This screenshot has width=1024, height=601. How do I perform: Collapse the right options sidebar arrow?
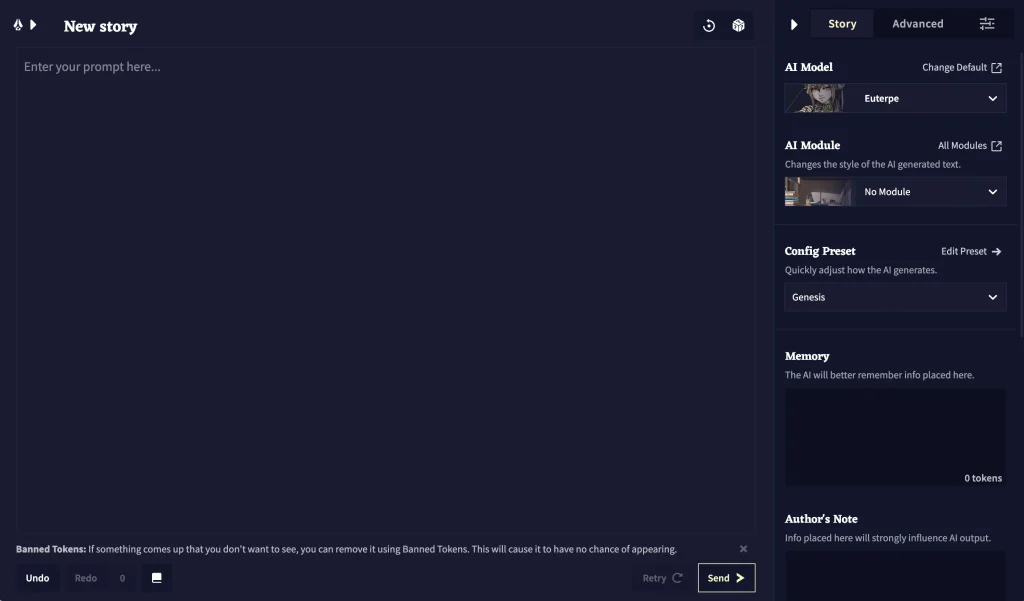[794, 24]
